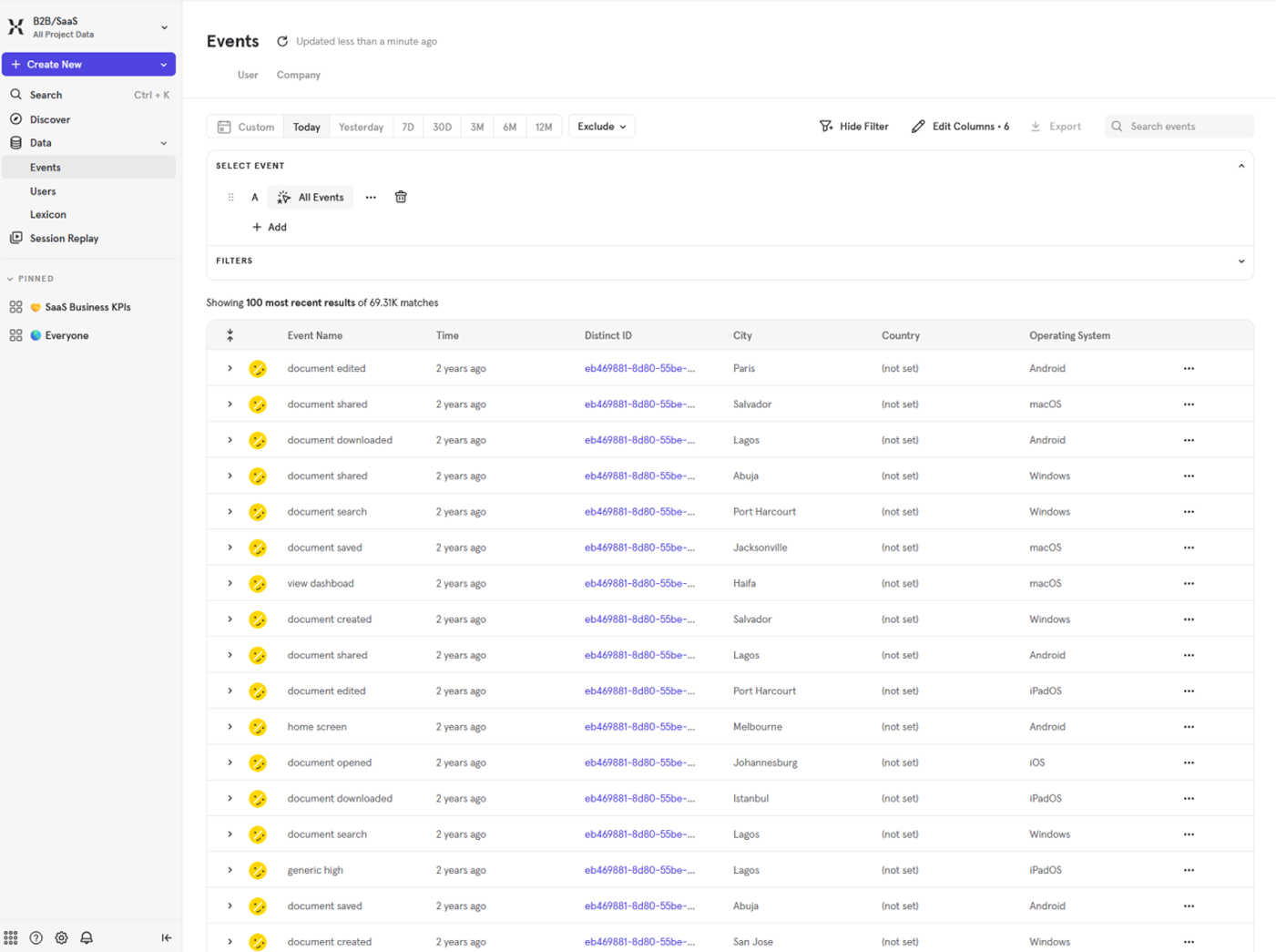Select the 30D date range tab
The width and height of the screenshot is (1276, 952).
442,127
